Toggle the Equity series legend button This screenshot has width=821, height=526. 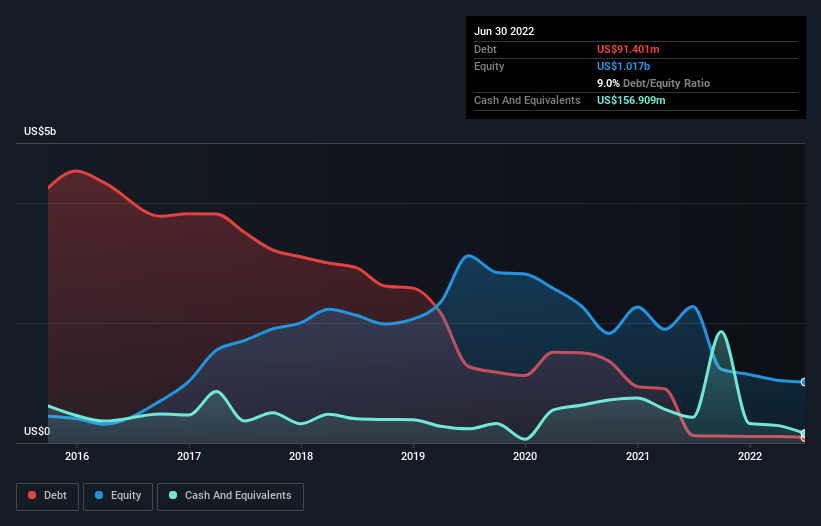(x=118, y=496)
